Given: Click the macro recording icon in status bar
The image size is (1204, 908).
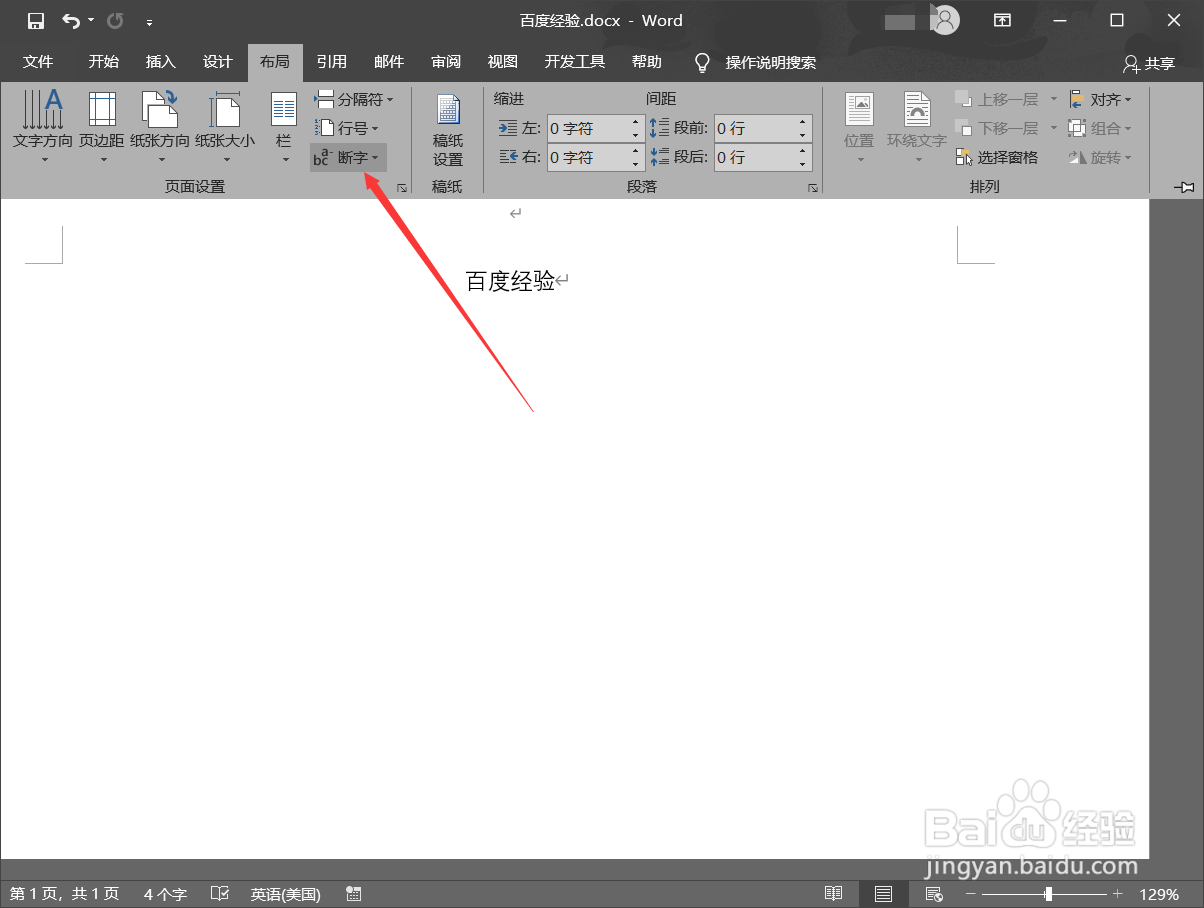Looking at the screenshot, I should 353,894.
